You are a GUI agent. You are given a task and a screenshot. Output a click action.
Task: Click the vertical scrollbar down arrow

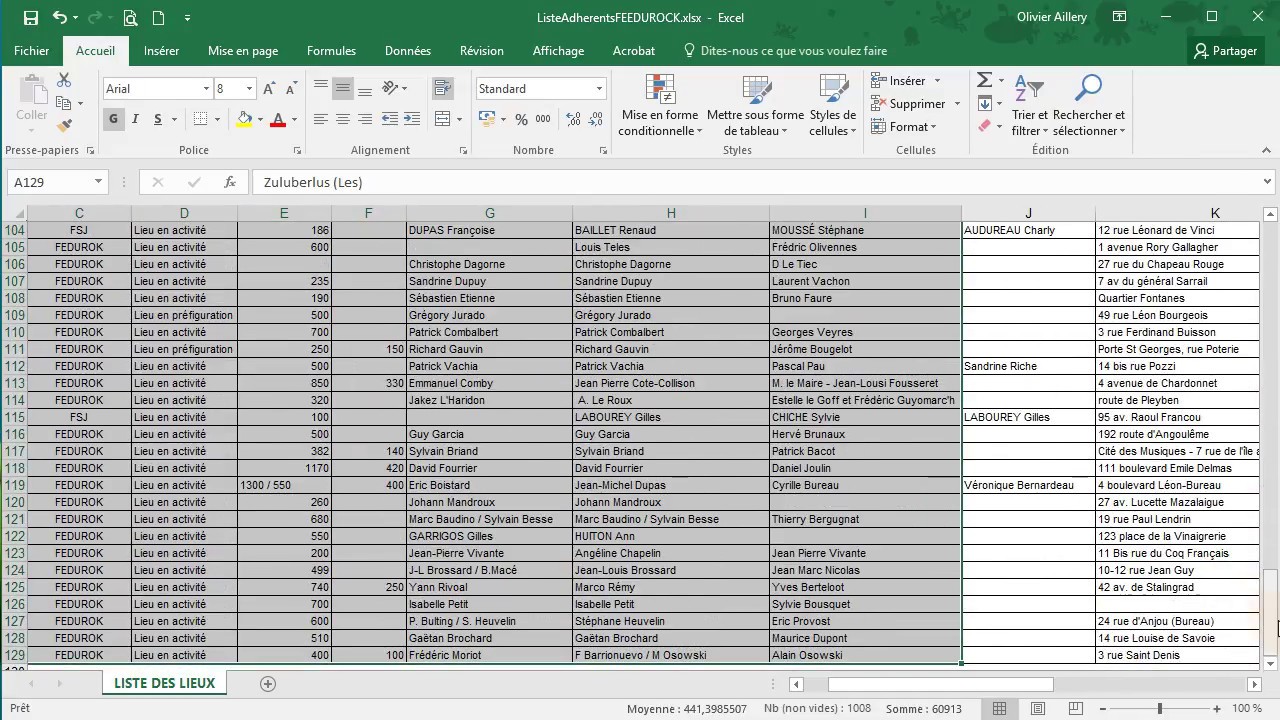pyautogui.click(x=1271, y=663)
